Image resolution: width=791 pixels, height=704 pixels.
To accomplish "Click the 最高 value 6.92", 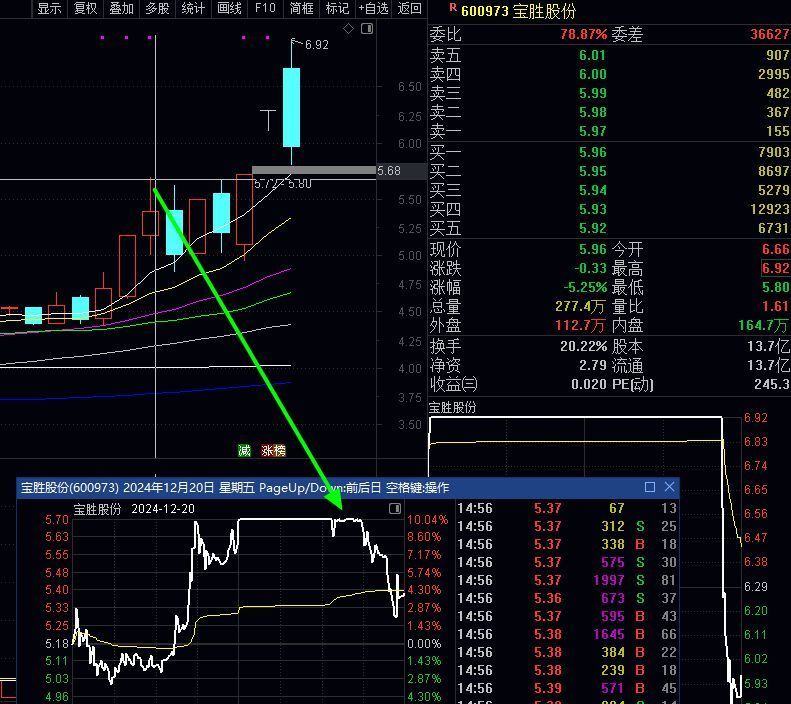I will pyautogui.click(x=775, y=268).
